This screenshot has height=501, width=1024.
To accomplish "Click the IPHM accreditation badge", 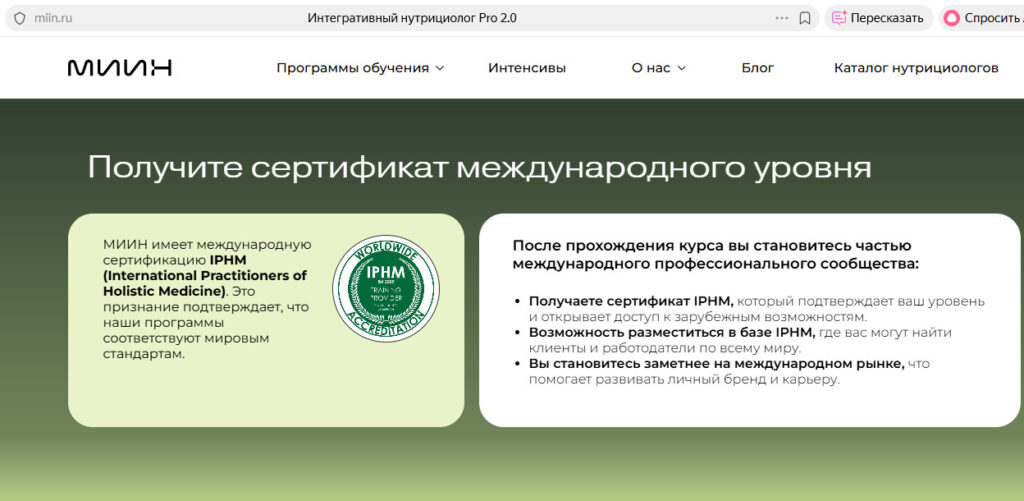I will 386,288.
